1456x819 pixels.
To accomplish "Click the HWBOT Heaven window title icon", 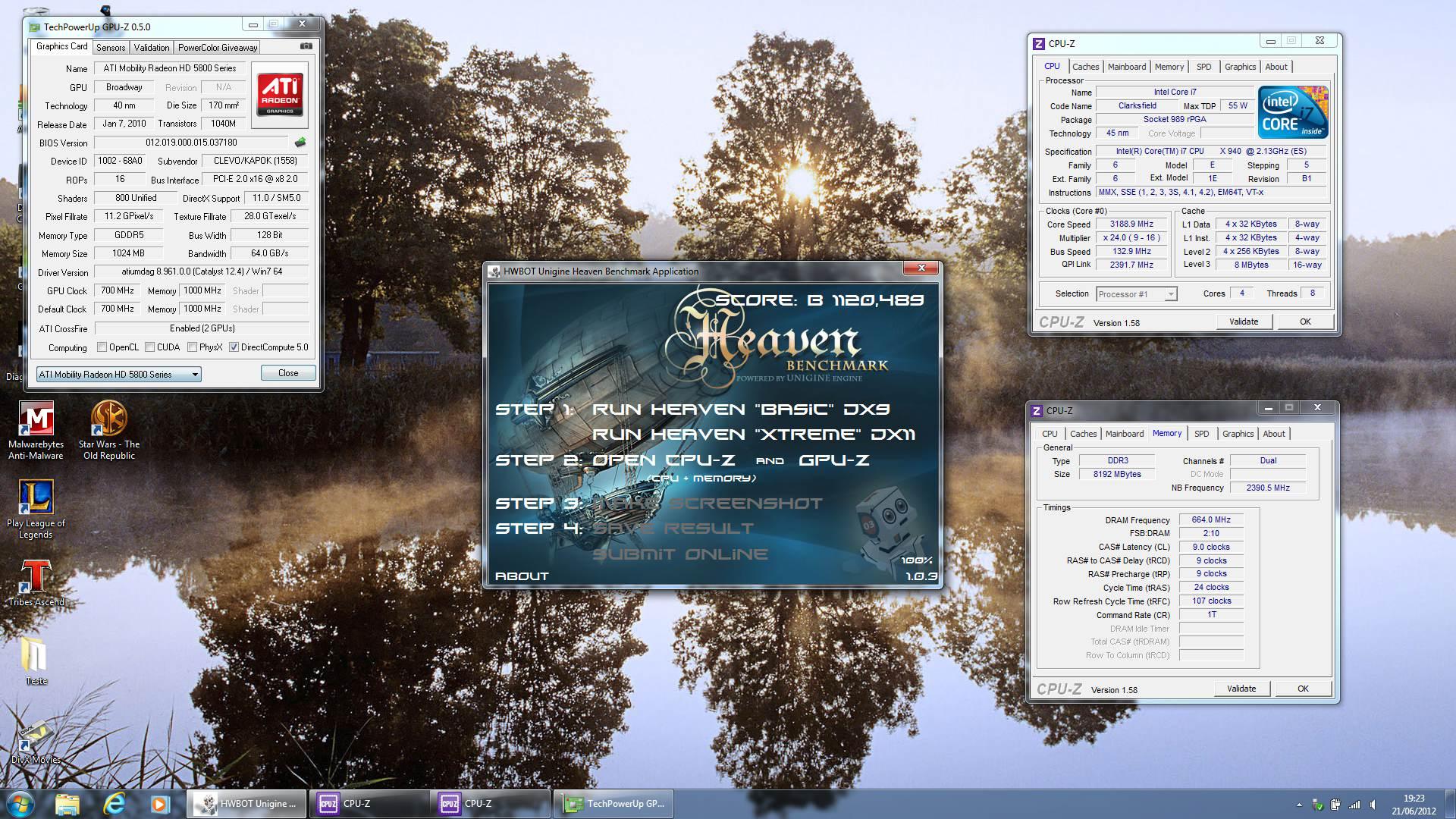I will point(494,271).
